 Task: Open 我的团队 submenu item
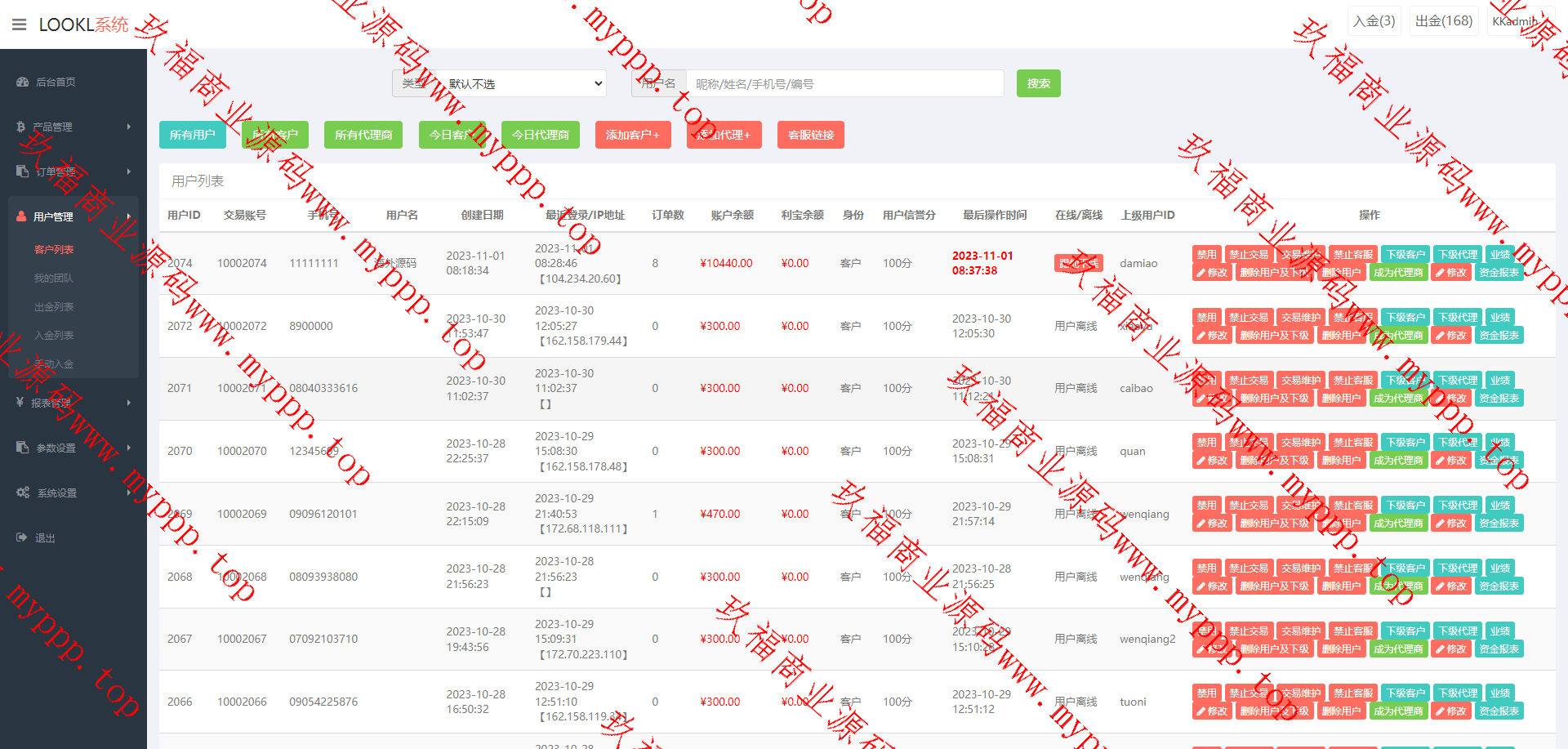point(54,279)
